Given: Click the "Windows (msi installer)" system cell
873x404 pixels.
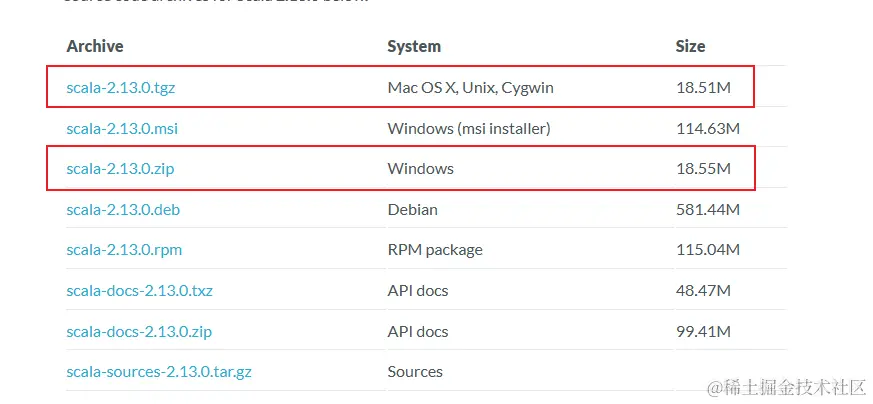Looking at the screenshot, I should (x=468, y=128).
